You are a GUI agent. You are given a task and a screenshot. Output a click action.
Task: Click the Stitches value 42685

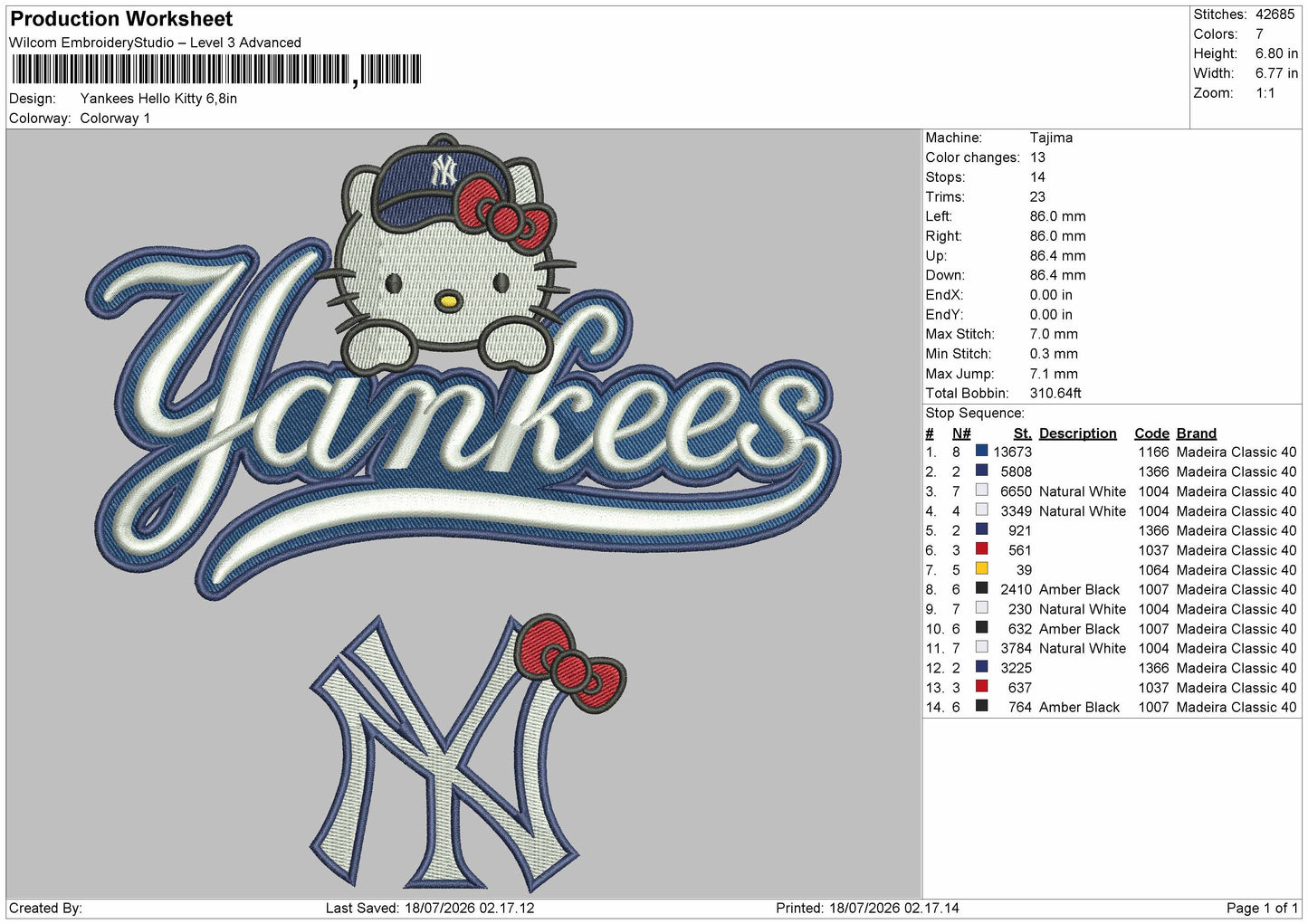click(1275, 14)
